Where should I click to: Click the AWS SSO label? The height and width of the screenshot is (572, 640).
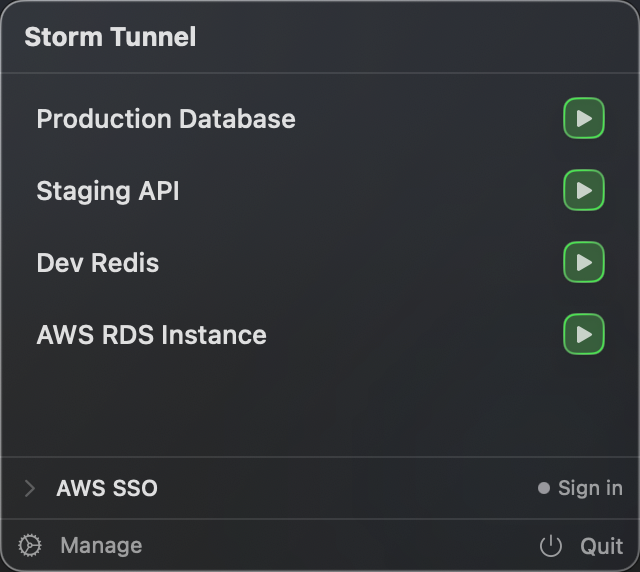107,488
